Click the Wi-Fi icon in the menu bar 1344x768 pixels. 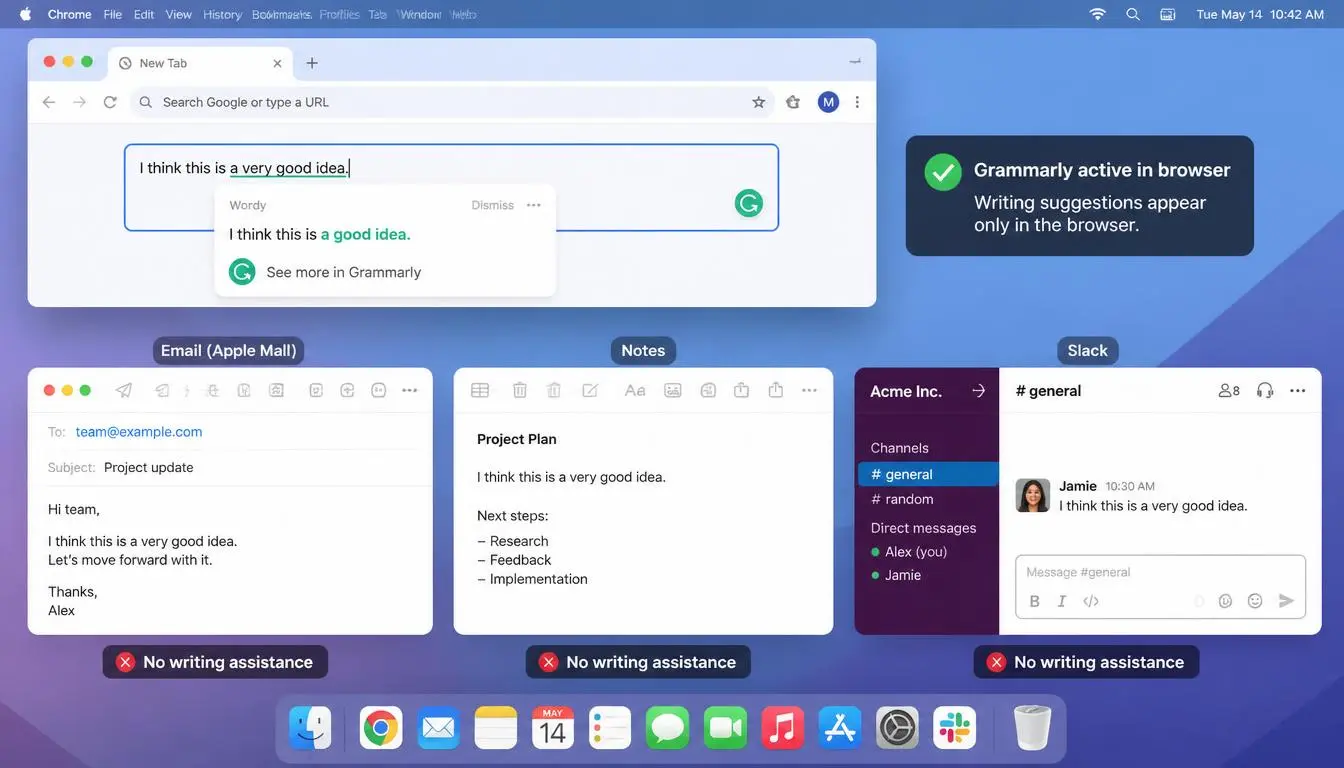coord(1098,14)
